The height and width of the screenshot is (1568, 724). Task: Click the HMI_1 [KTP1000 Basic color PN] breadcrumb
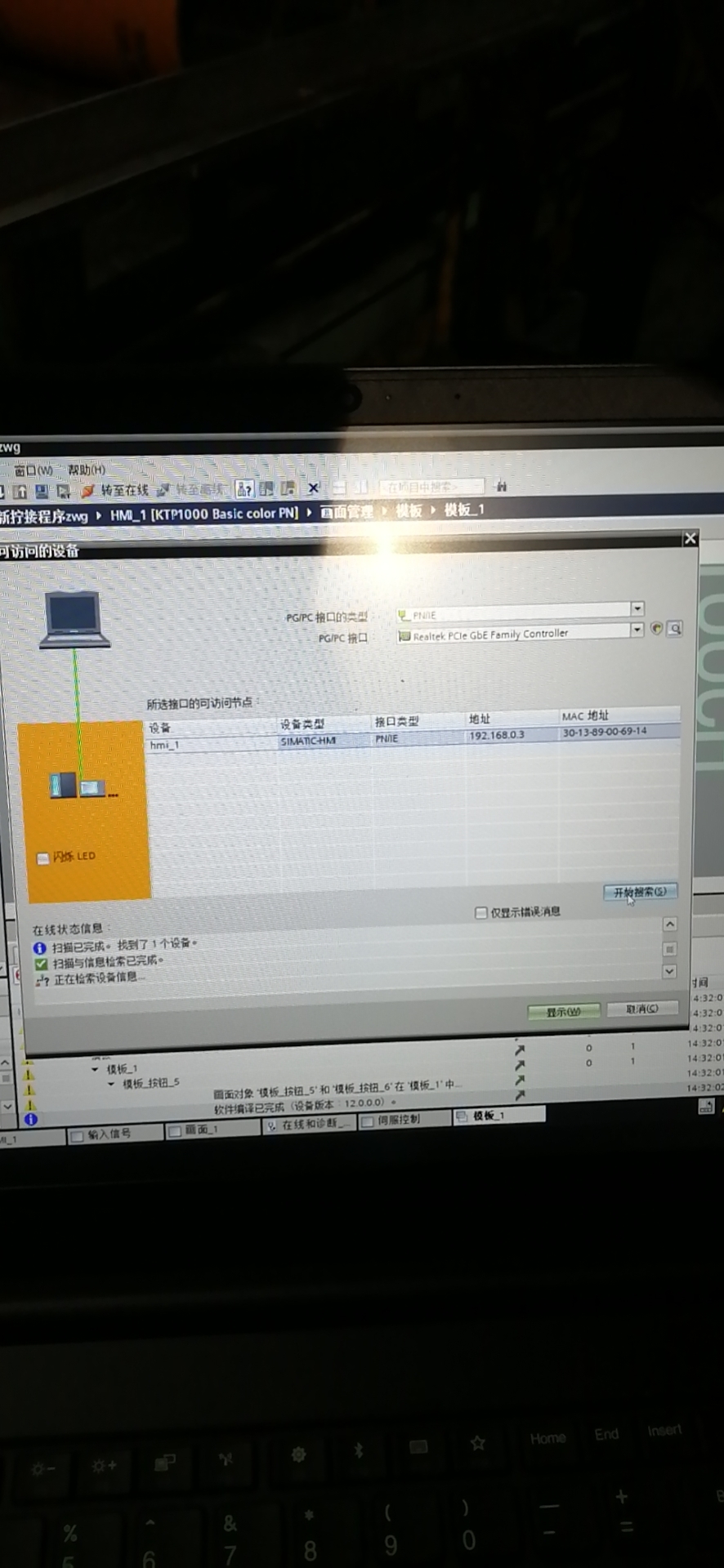point(204,514)
